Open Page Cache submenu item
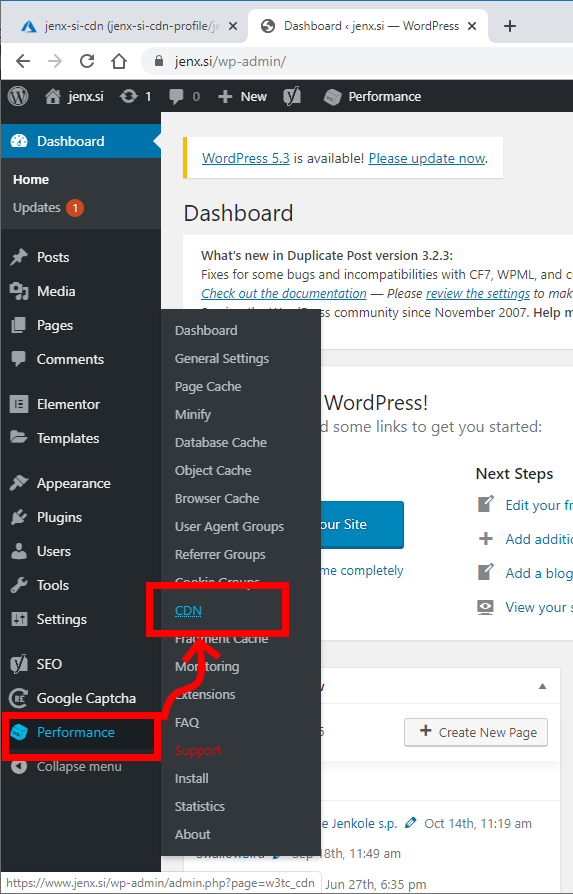Viewport: 573px width, 894px height. 208,387
